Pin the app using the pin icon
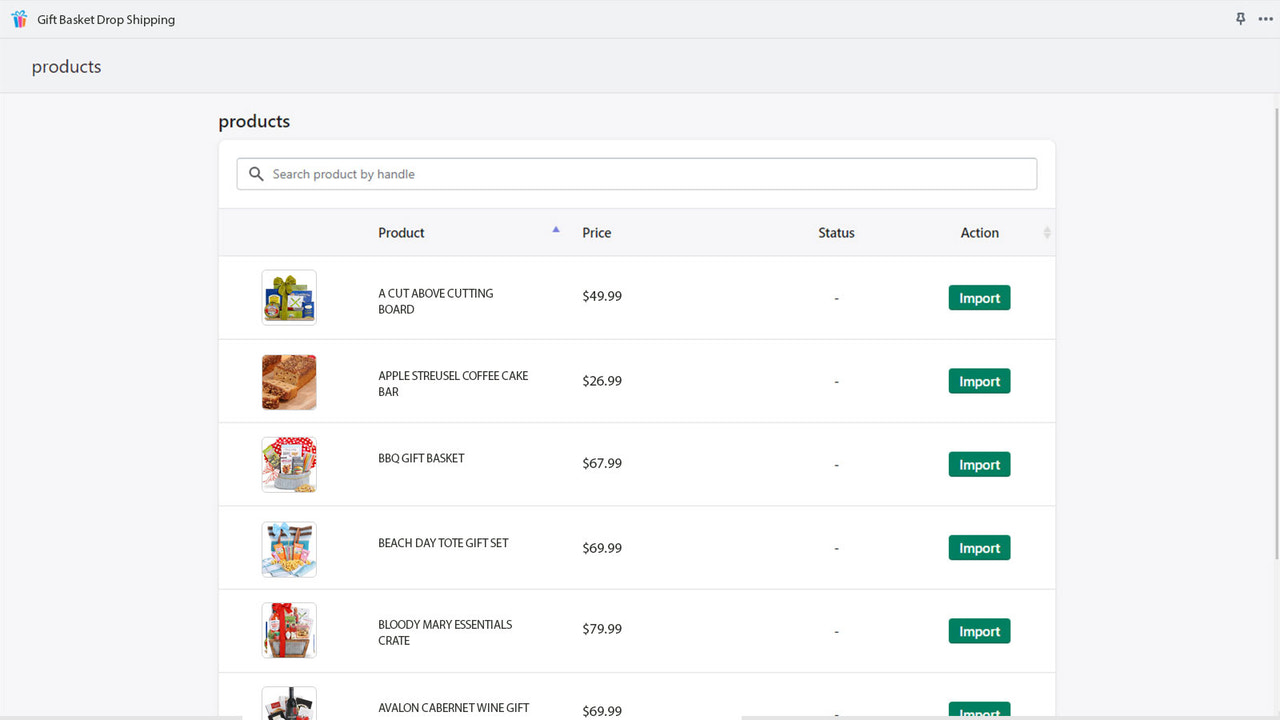 [1241, 19]
